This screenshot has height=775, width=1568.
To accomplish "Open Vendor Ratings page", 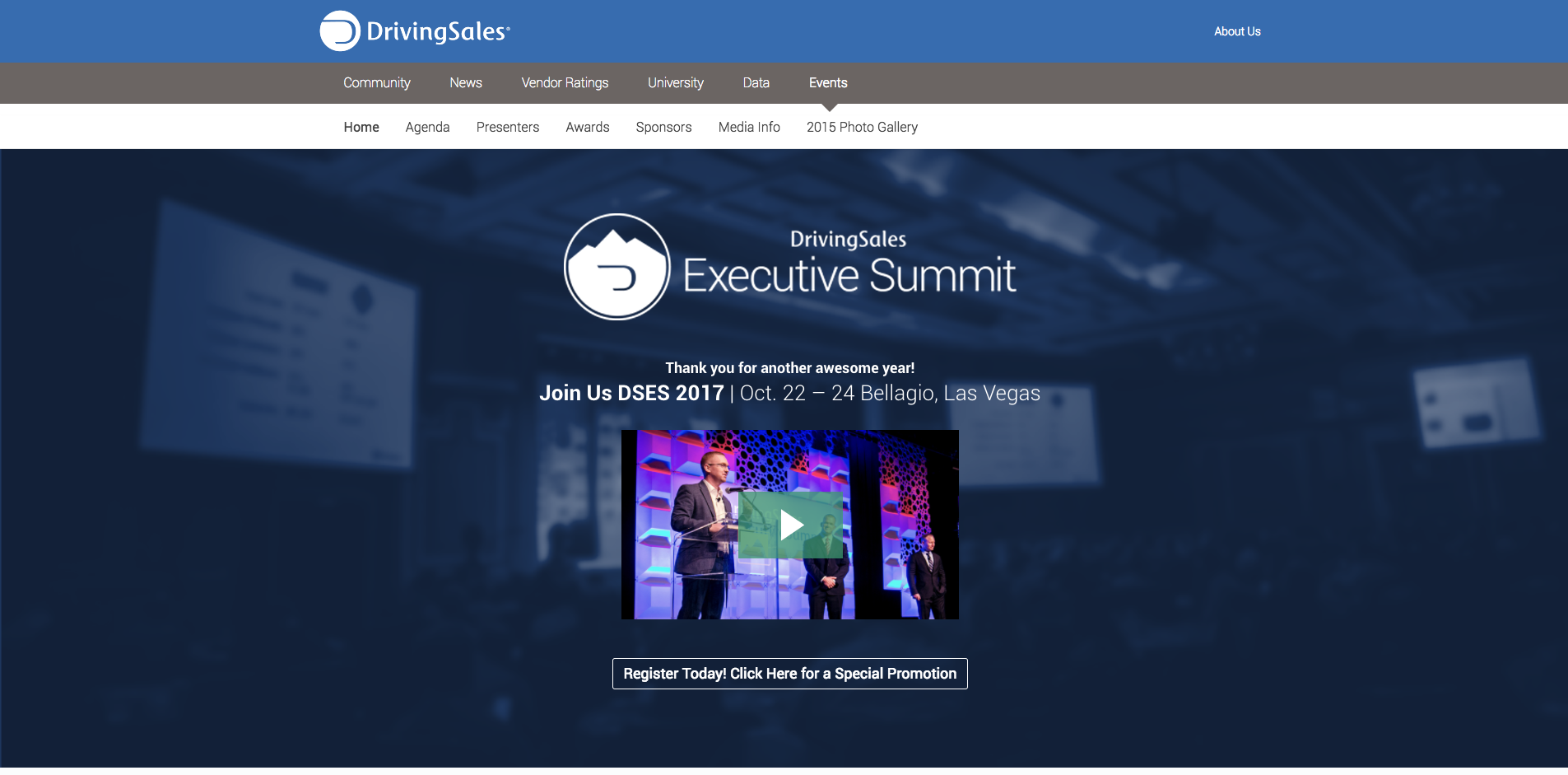I will [x=565, y=83].
